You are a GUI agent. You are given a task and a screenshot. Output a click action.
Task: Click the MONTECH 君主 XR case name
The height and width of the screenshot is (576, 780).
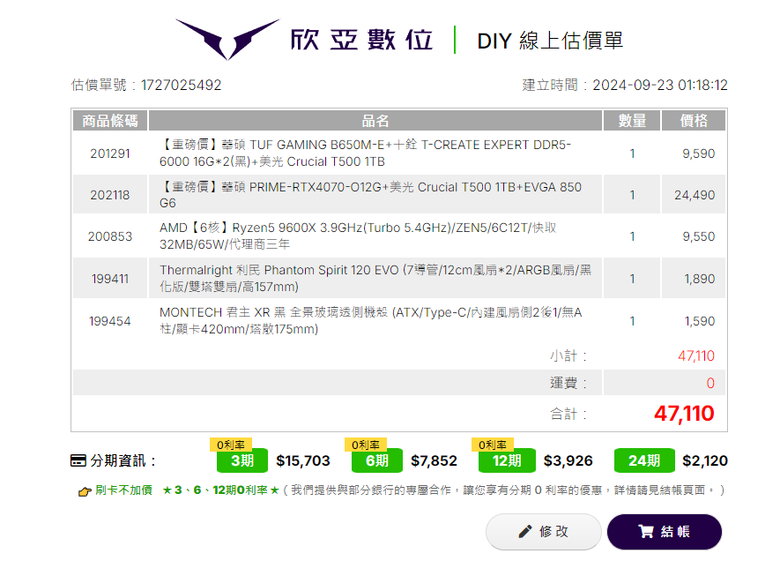[371, 320]
